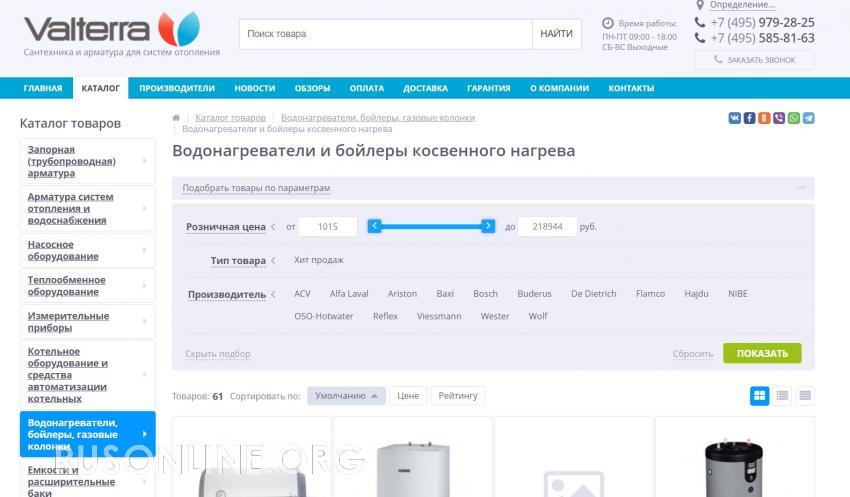Collapse filter panel with minus icon
The height and width of the screenshot is (497, 850).
(801, 188)
